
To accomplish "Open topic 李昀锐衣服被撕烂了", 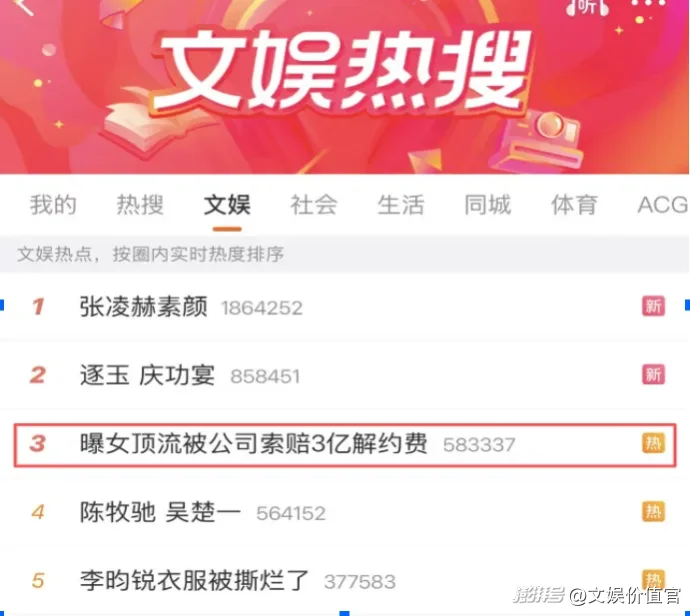I will coord(194,581).
